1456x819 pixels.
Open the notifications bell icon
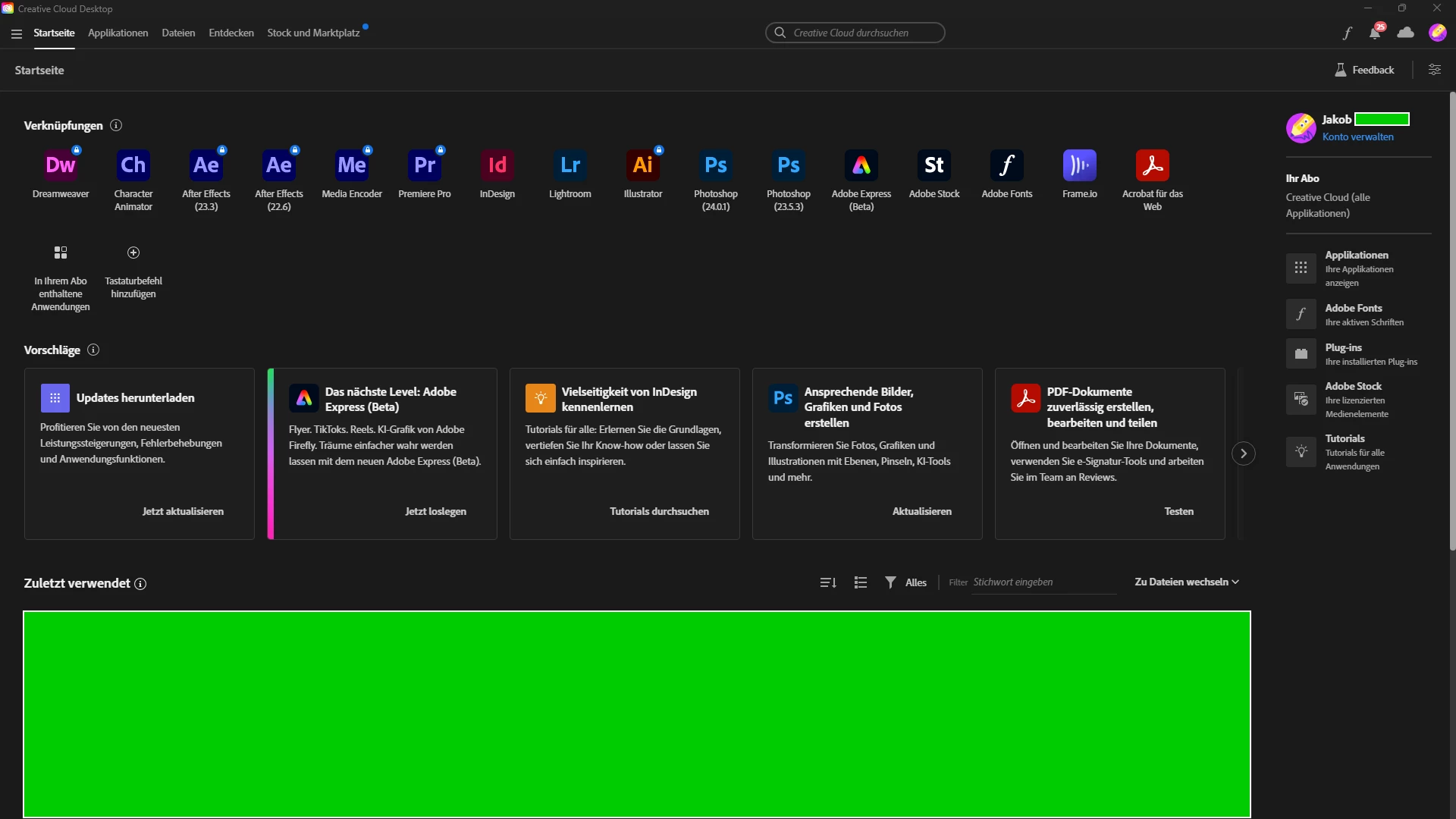1375,33
